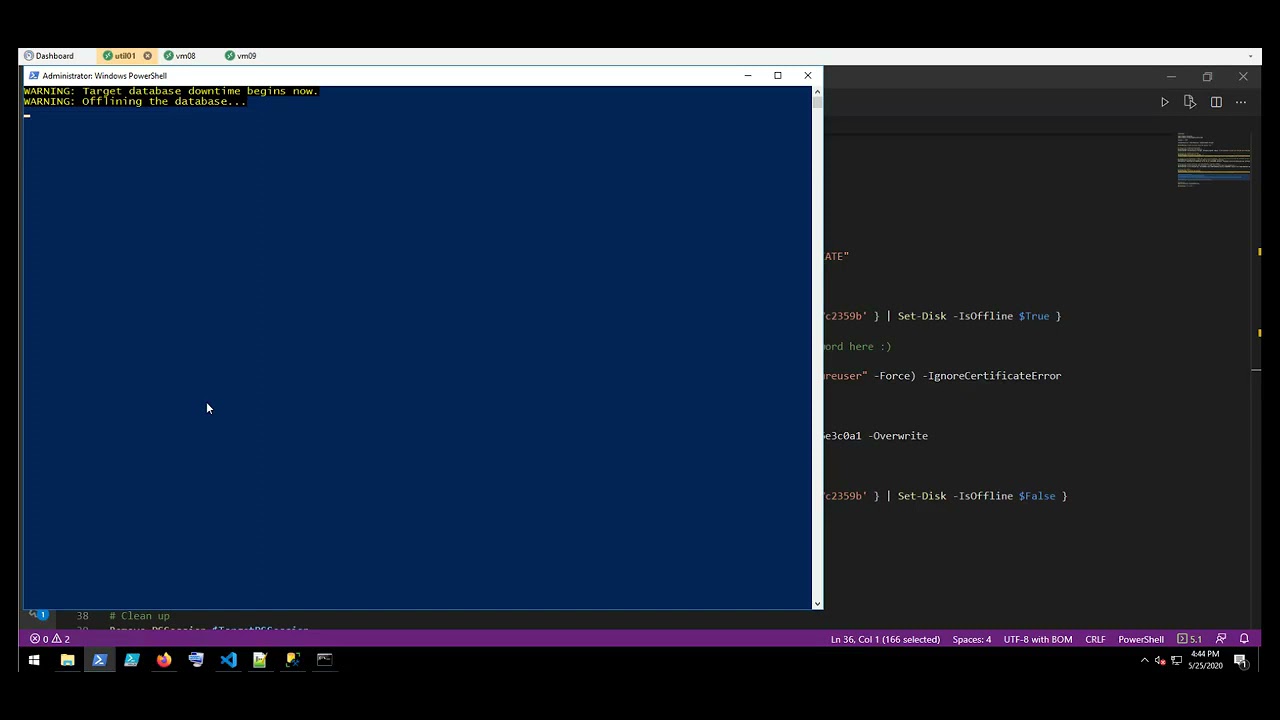The height and width of the screenshot is (720, 1280).
Task: Run the script with VS Code play icon
Action: tap(1164, 102)
